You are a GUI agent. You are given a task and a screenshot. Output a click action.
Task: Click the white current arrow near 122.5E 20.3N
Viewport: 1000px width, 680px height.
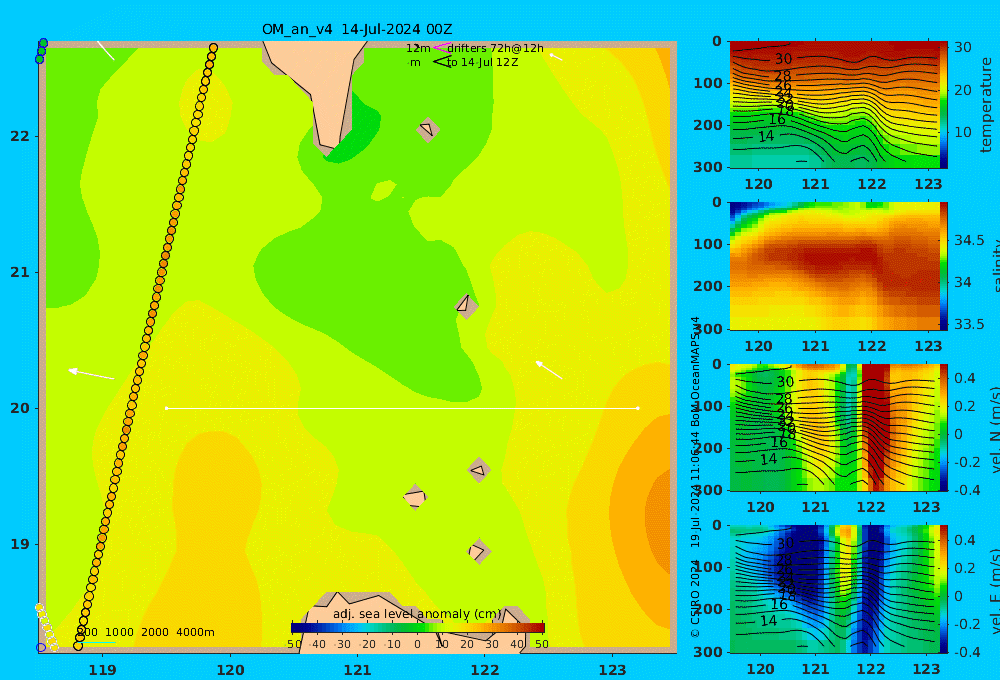(x=548, y=369)
